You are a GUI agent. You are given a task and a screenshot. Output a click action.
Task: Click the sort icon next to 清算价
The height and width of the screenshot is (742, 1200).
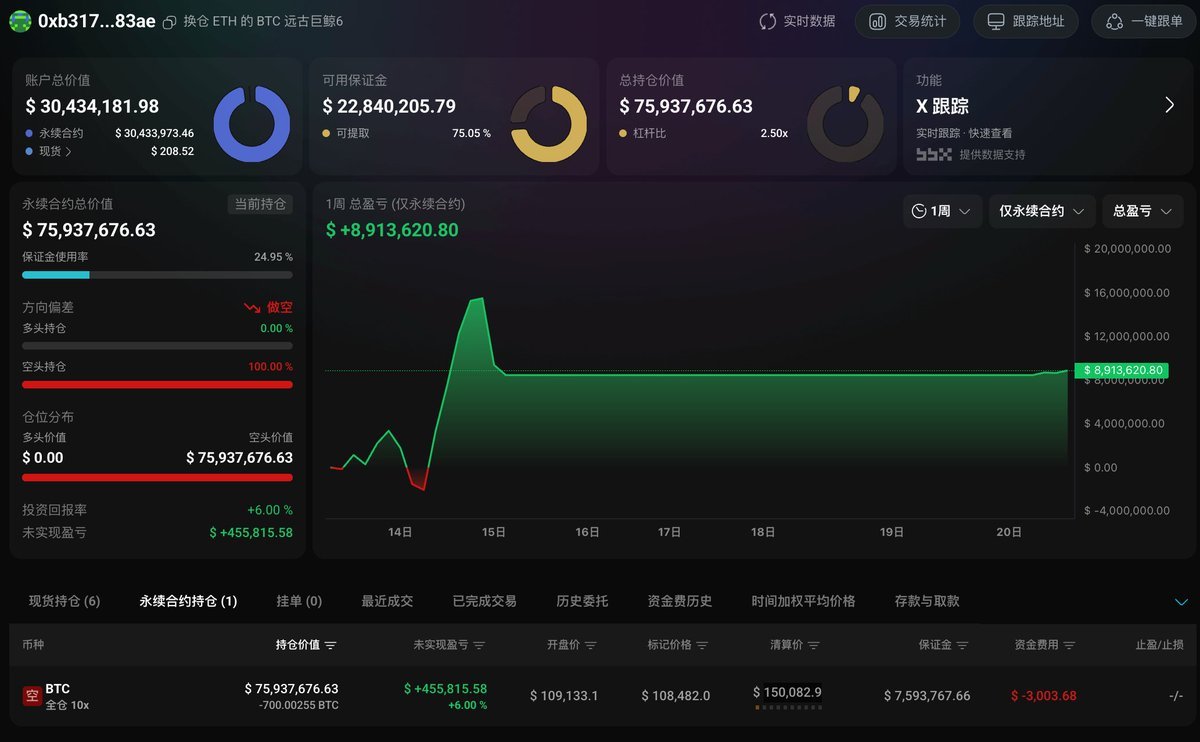tap(814, 646)
